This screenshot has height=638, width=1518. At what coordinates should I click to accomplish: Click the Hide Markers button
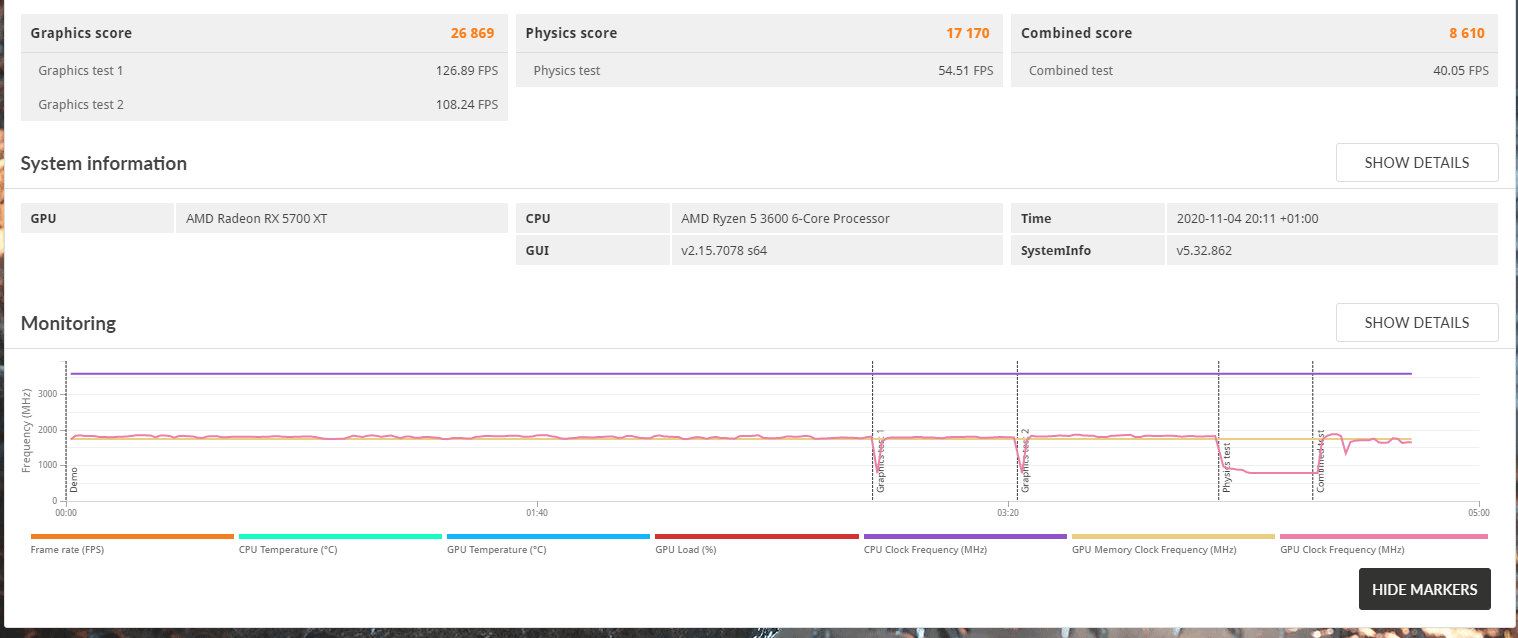[x=1424, y=589]
